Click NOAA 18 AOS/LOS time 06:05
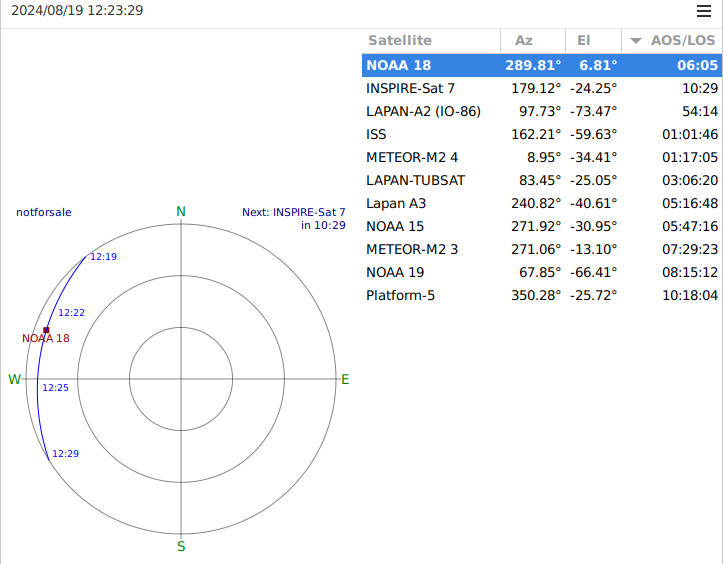This screenshot has width=723, height=564. (697, 65)
